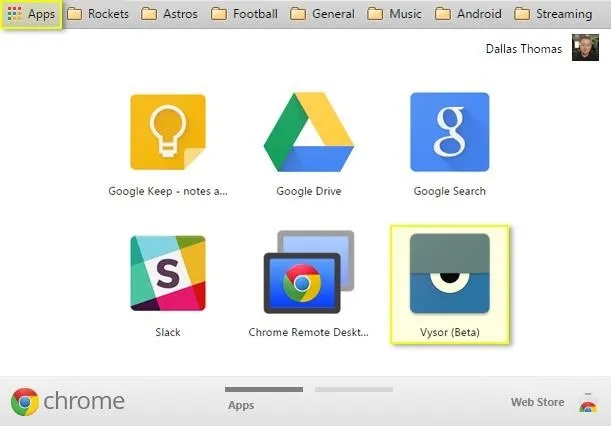611x426 pixels.
Task: Open the Apps shortcut in bookmarks bar
Action: coord(31,14)
